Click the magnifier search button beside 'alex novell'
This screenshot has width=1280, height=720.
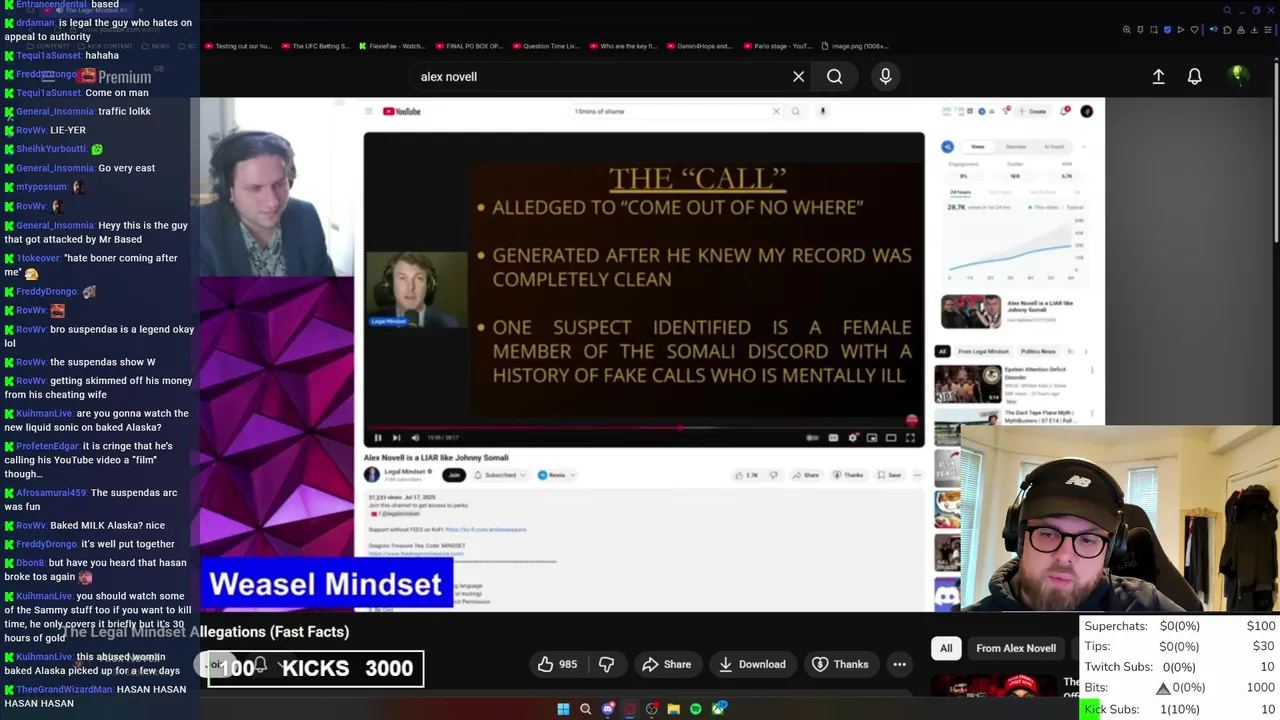coord(834,77)
